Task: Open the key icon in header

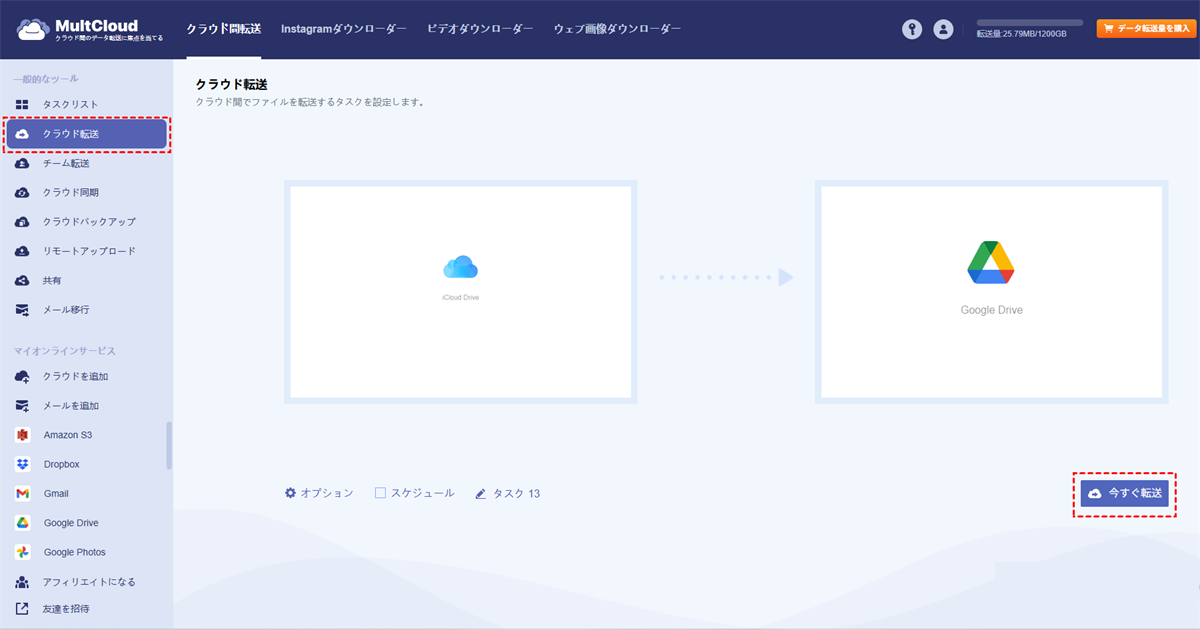Action: [x=911, y=29]
